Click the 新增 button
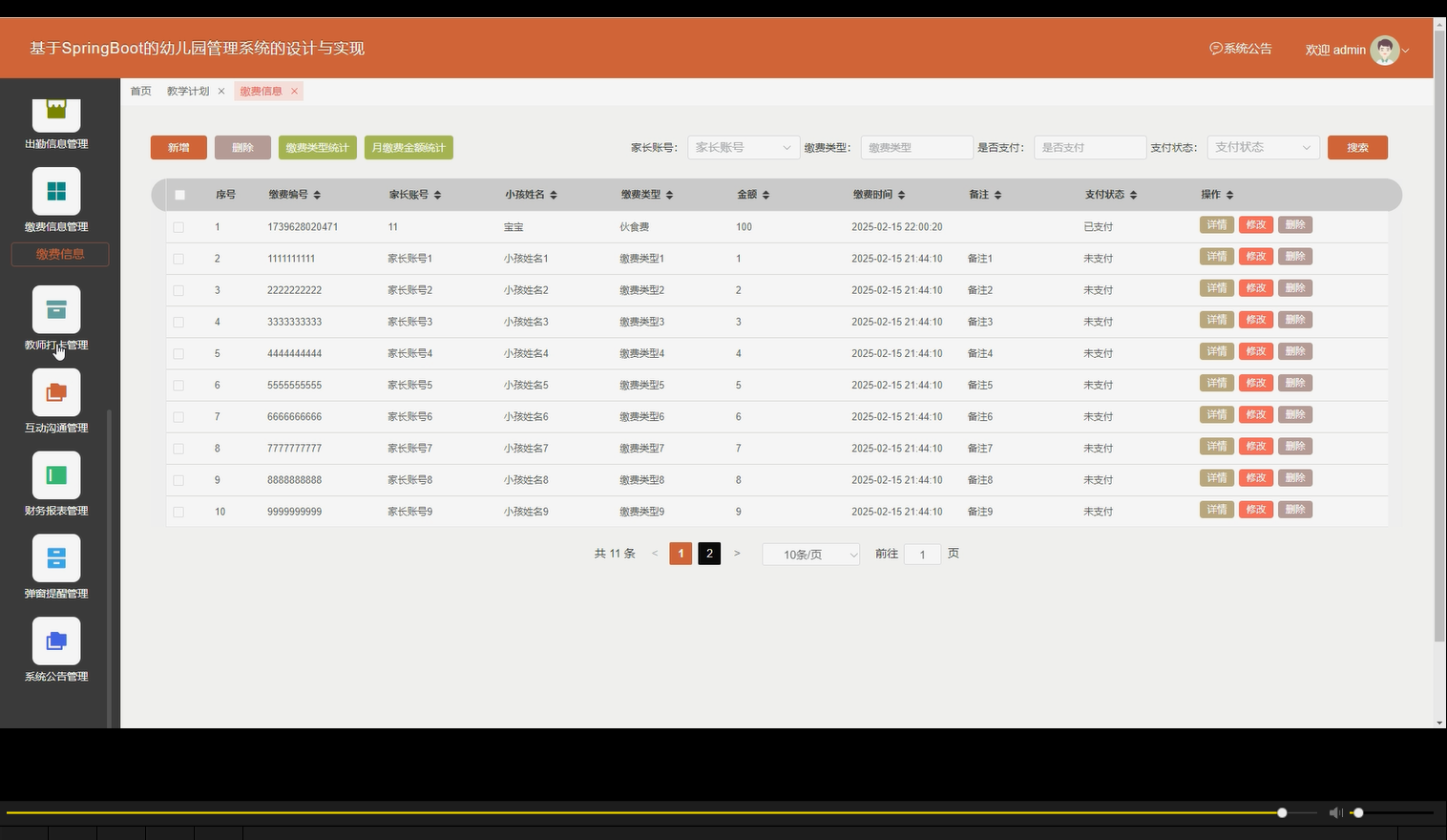The image size is (1447, 840). 178,147
